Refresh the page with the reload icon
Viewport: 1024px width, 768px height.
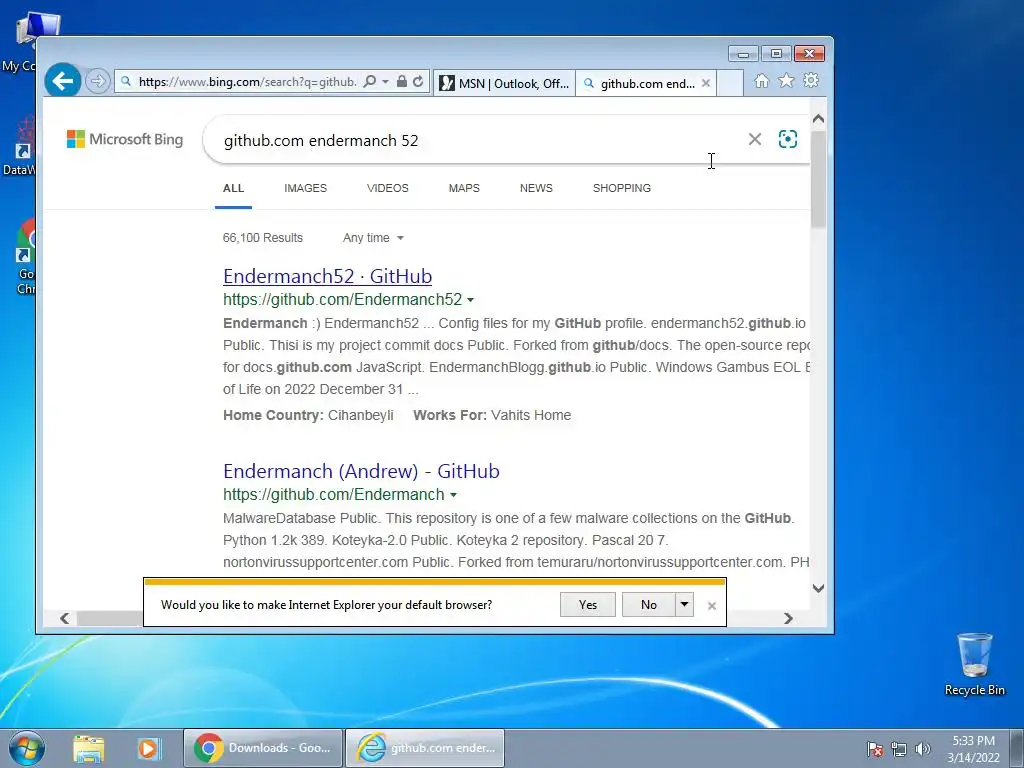point(418,82)
